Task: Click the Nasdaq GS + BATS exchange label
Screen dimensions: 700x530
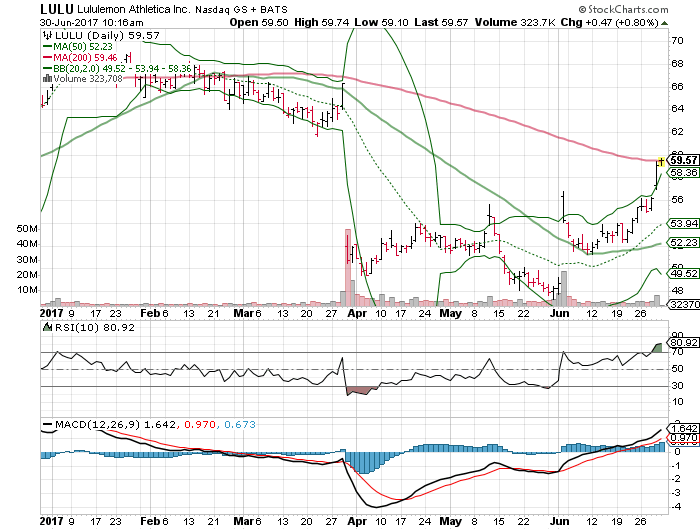Action: click(241, 9)
